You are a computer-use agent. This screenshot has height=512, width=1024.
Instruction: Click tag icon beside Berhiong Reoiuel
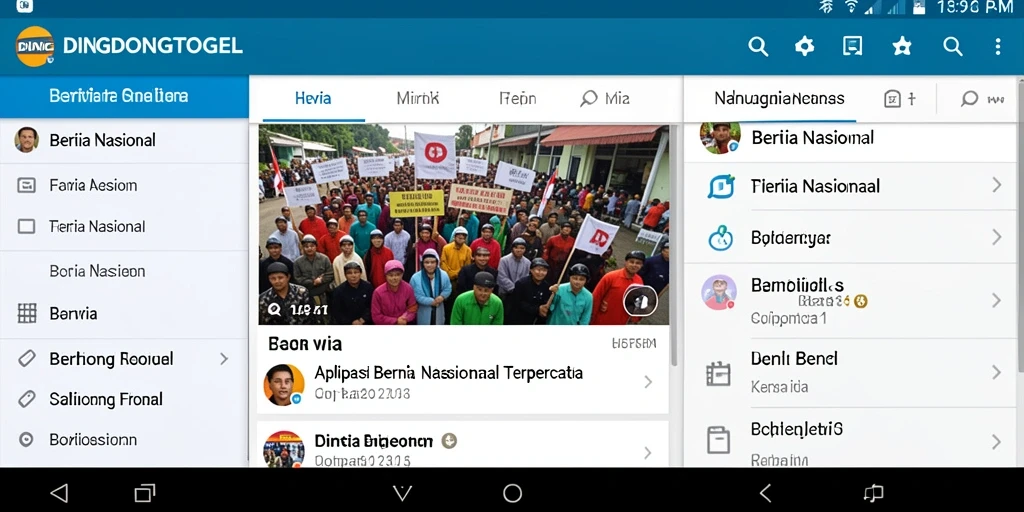[27, 359]
